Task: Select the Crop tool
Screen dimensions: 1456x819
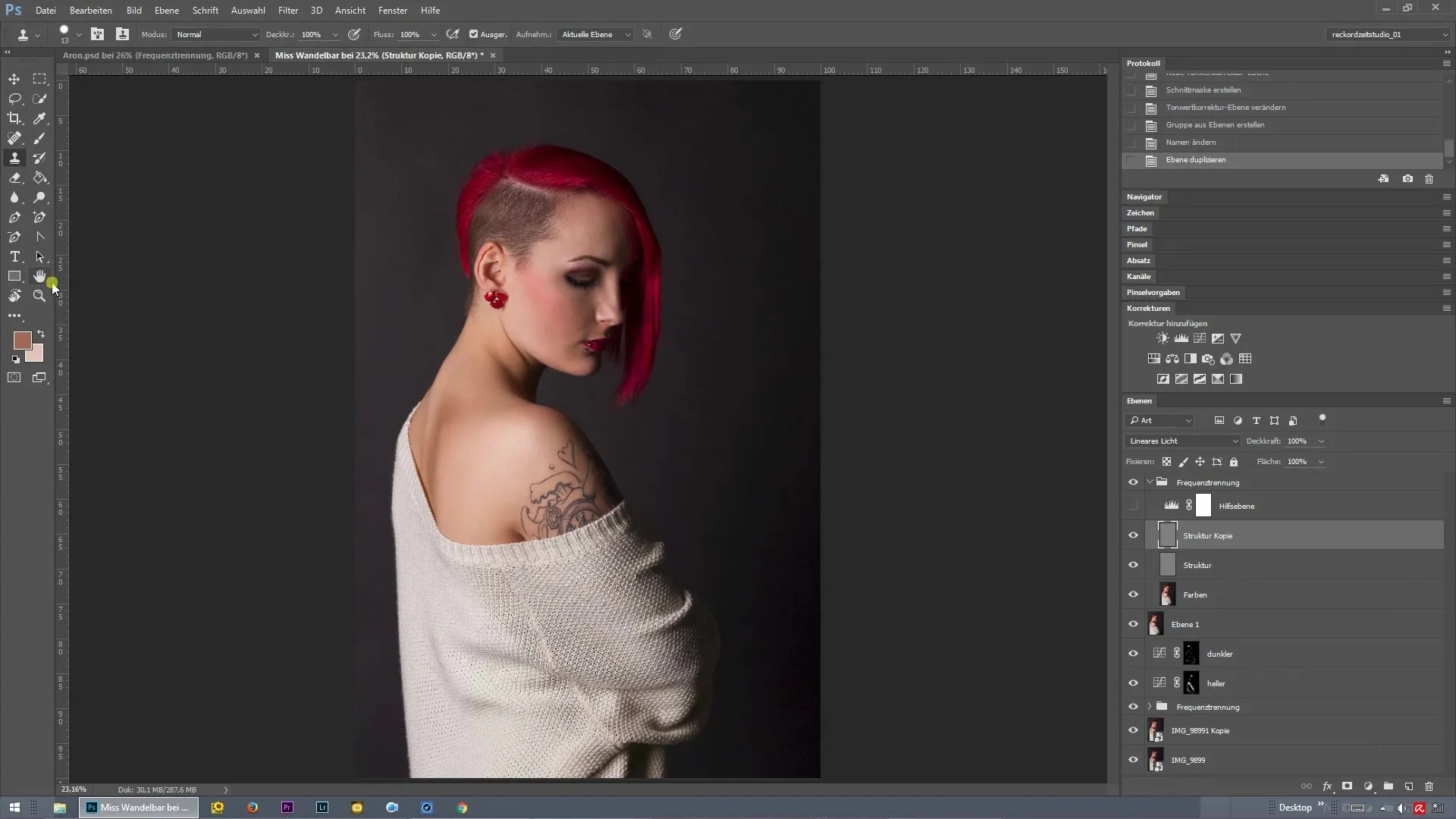Action: click(14, 118)
